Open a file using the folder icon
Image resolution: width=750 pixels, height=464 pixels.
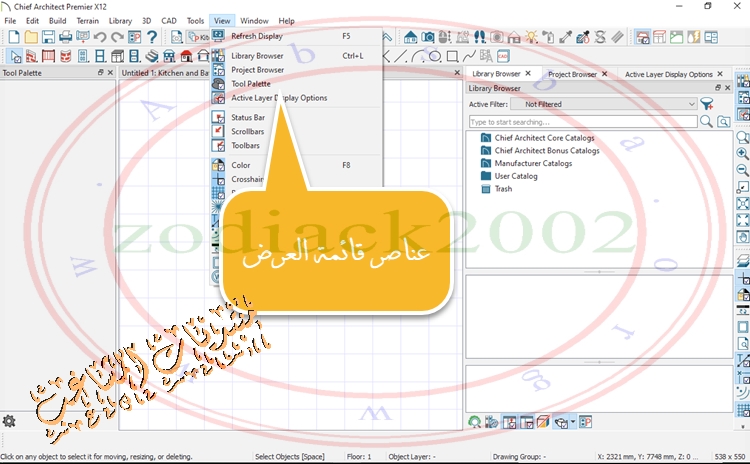click(31, 37)
